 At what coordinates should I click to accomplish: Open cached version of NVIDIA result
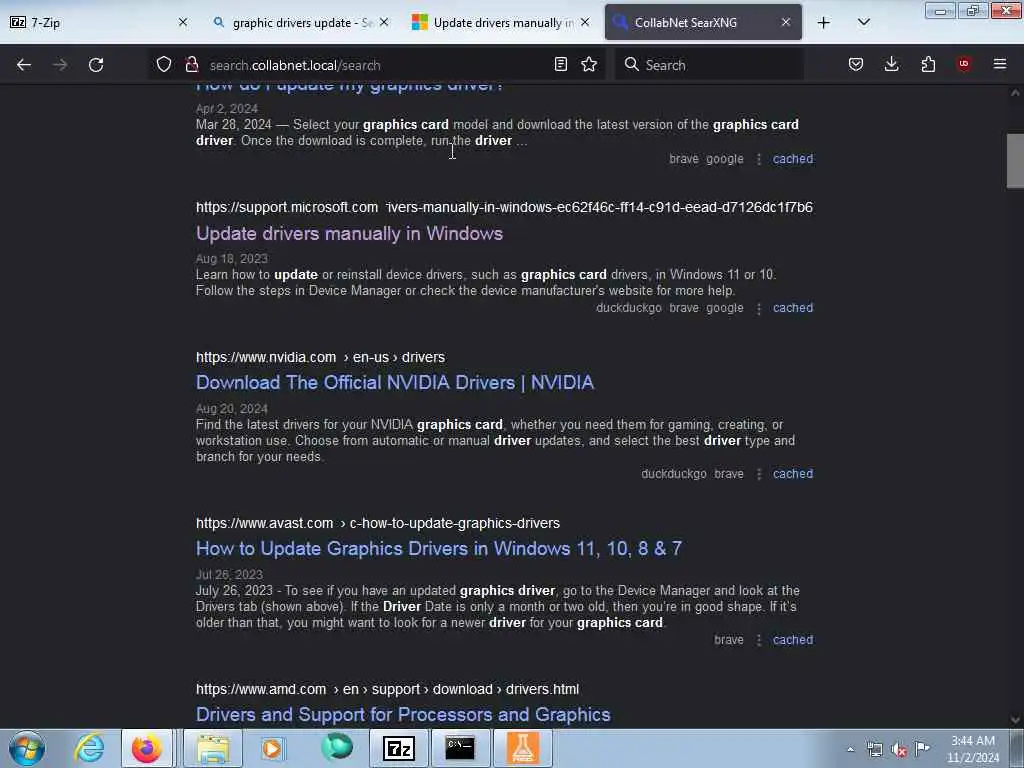pyautogui.click(x=793, y=473)
